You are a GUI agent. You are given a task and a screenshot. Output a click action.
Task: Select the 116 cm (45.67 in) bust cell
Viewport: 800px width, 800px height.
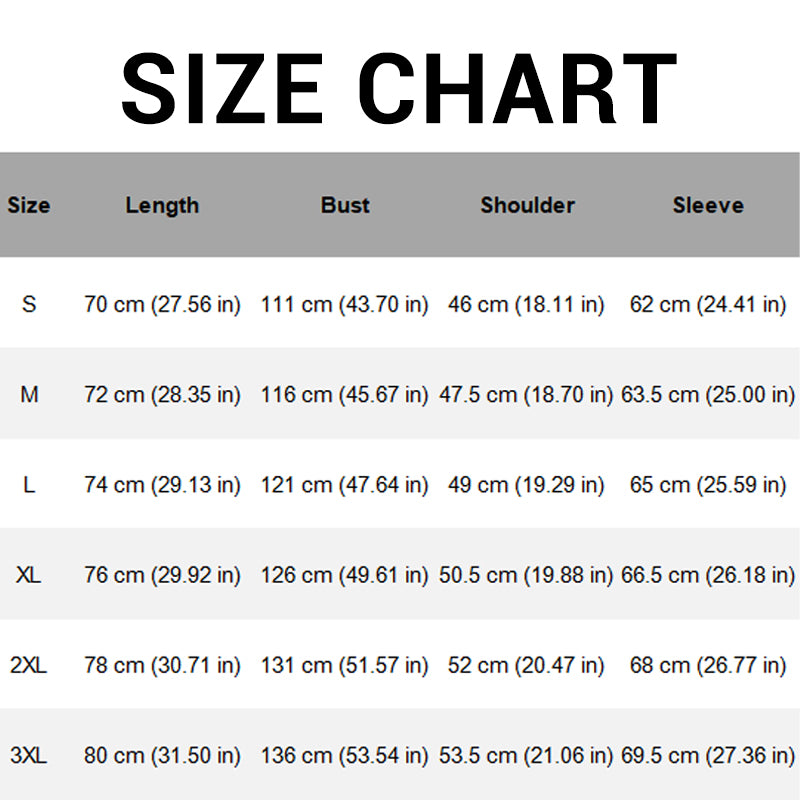(x=344, y=395)
